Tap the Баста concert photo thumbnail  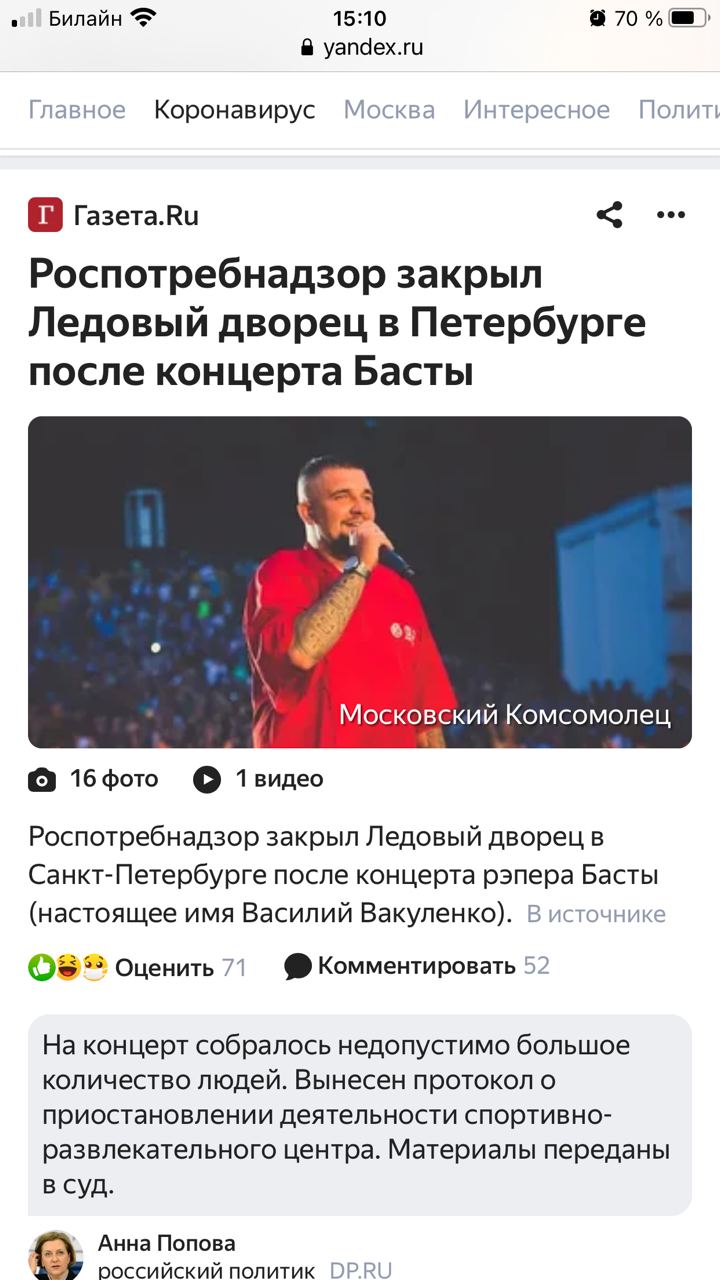tap(360, 582)
